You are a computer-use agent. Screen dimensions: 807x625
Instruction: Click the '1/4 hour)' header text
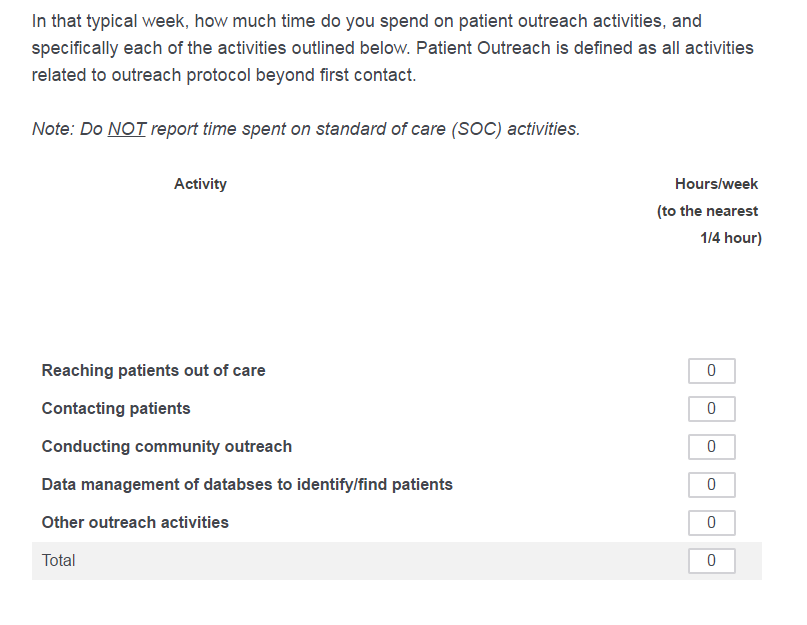(x=731, y=238)
